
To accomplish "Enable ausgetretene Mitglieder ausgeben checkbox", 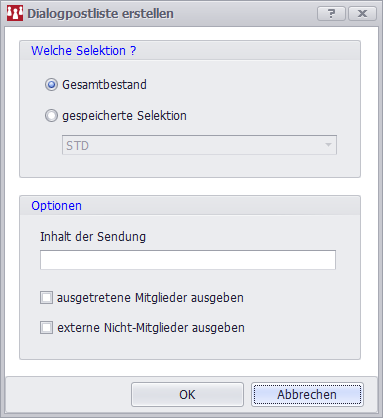I will coord(46,297).
